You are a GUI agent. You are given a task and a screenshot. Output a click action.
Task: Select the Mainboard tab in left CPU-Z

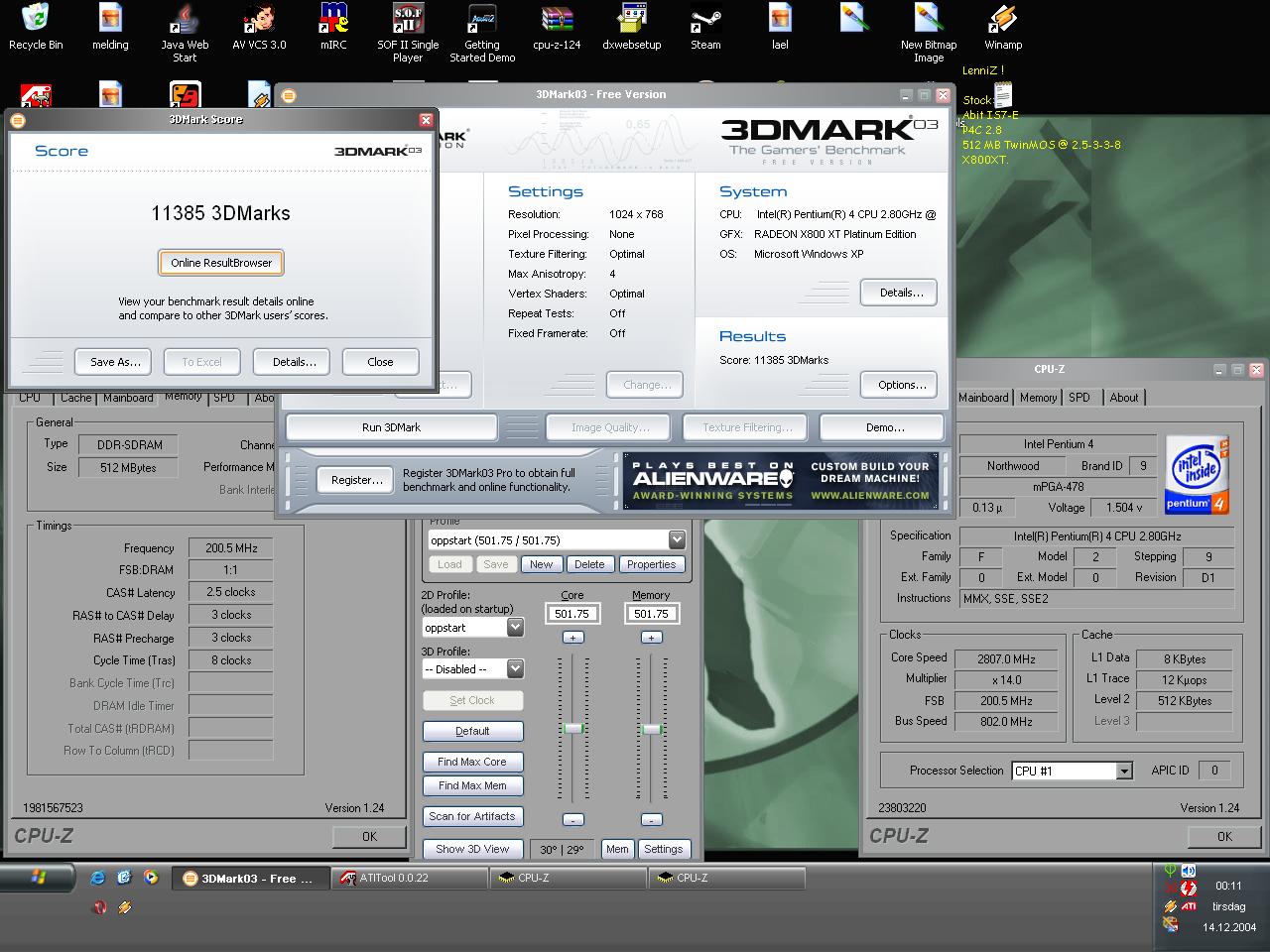click(129, 398)
